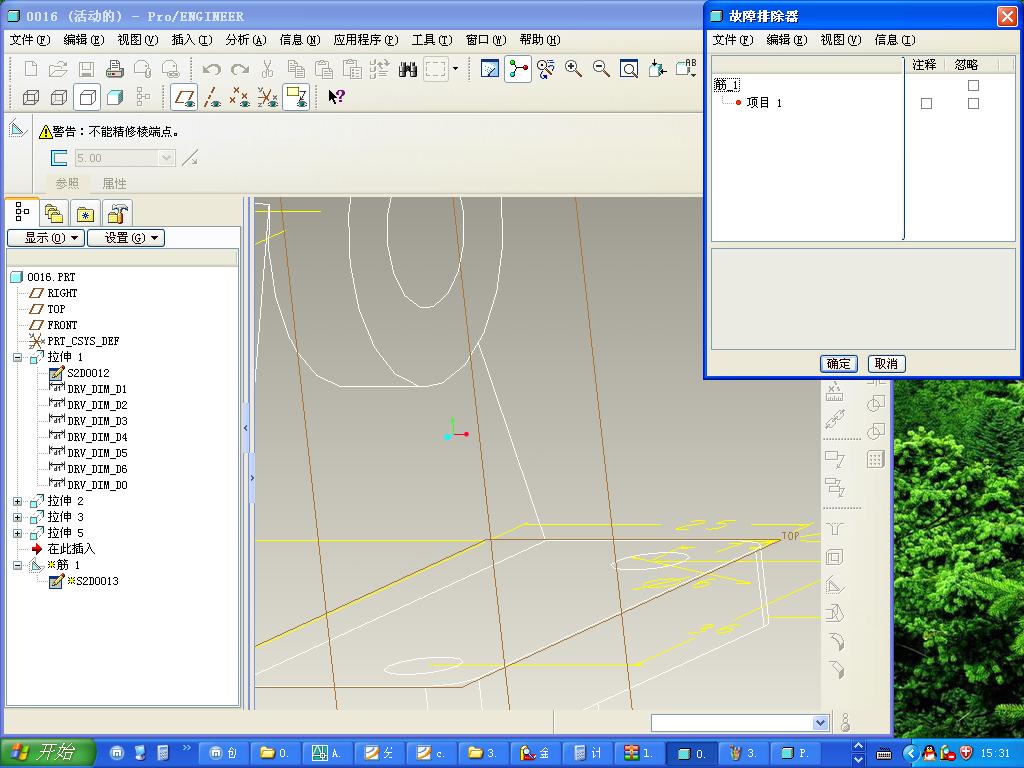Screen dimensions: 1024x768
Task: Select DRV_DIM_D3 in model tree
Action: tap(97, 421)
